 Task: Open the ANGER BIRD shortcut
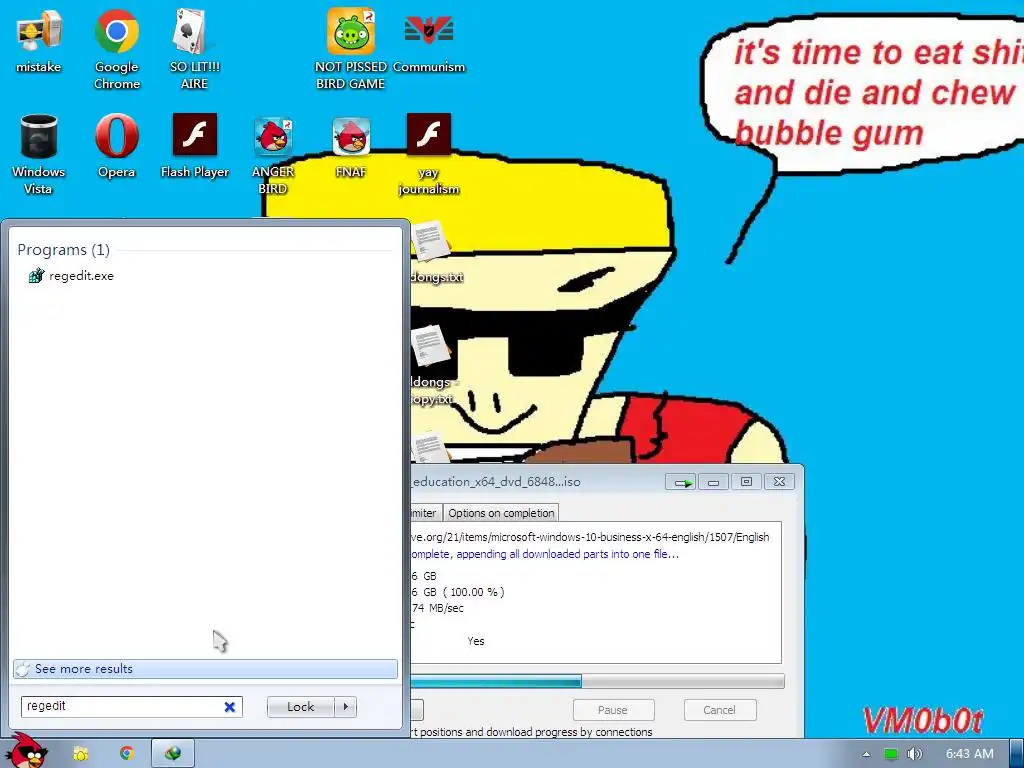pos(273,155)
